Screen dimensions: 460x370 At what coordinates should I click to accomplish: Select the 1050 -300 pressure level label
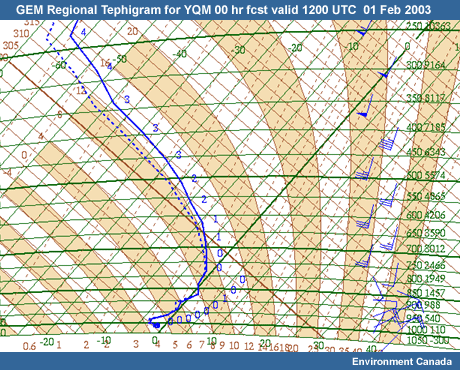[x=427, y=341]
